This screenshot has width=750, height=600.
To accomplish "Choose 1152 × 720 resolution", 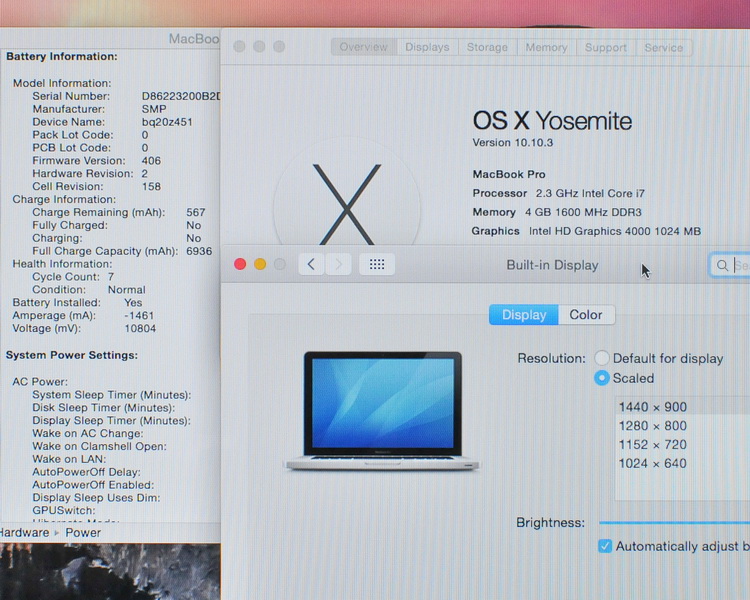I will click(683, 444).
